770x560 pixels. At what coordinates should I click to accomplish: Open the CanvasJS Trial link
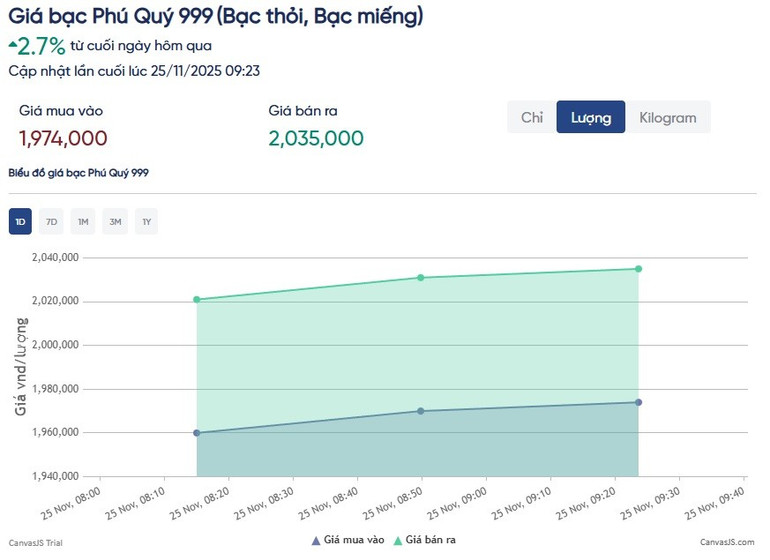tap(34, 541)
